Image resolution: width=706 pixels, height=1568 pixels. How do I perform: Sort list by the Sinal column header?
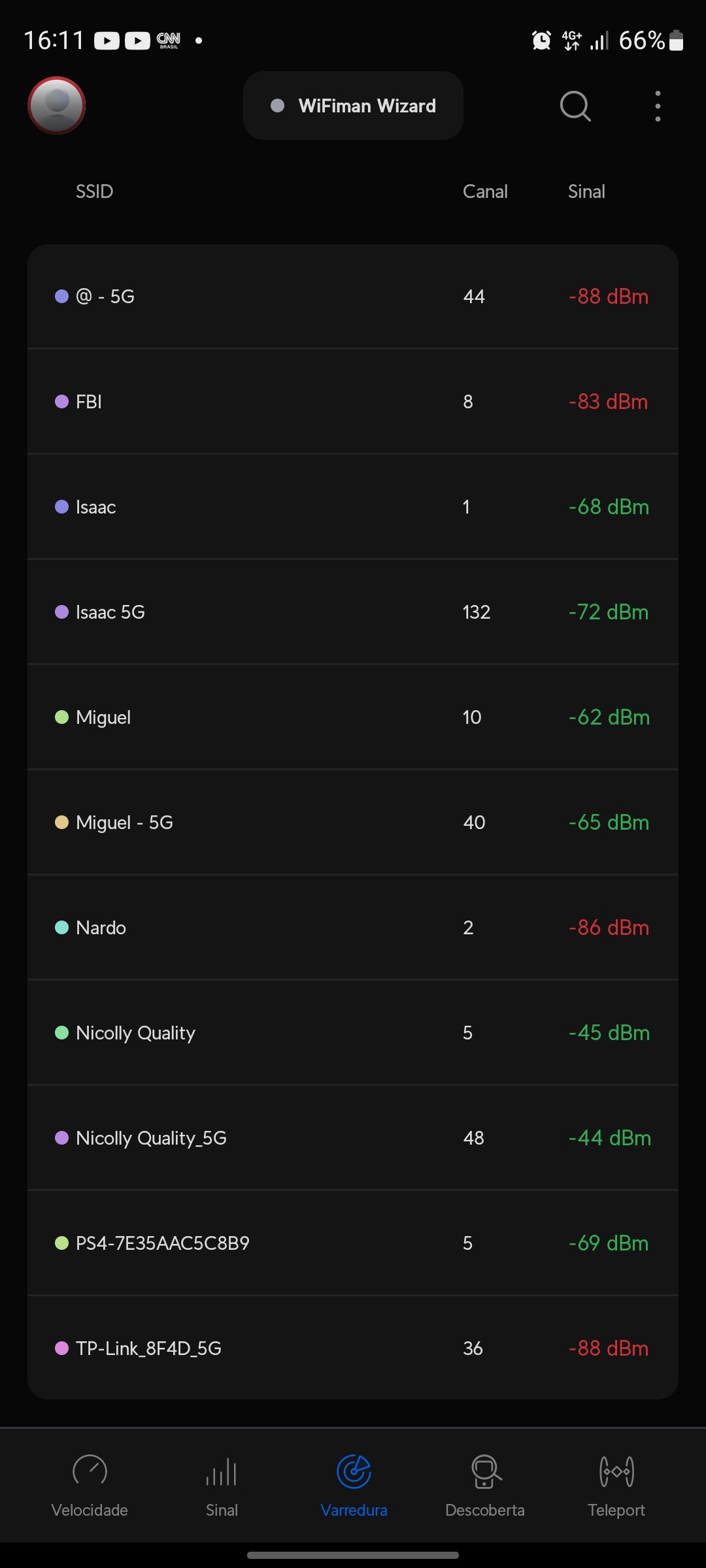(x=586, y=191)
